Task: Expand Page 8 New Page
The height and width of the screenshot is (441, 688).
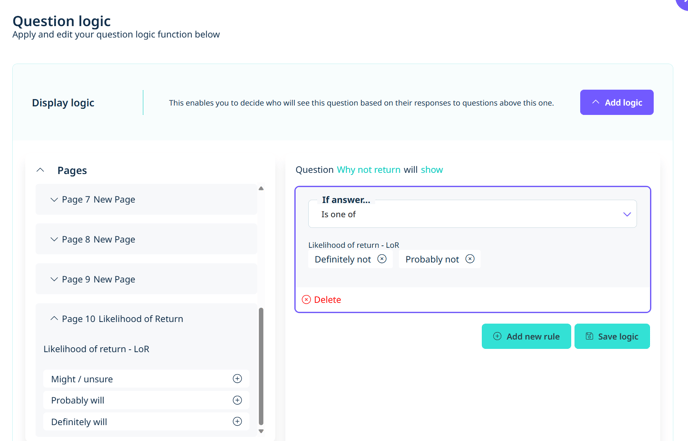Action: (54, 240)
